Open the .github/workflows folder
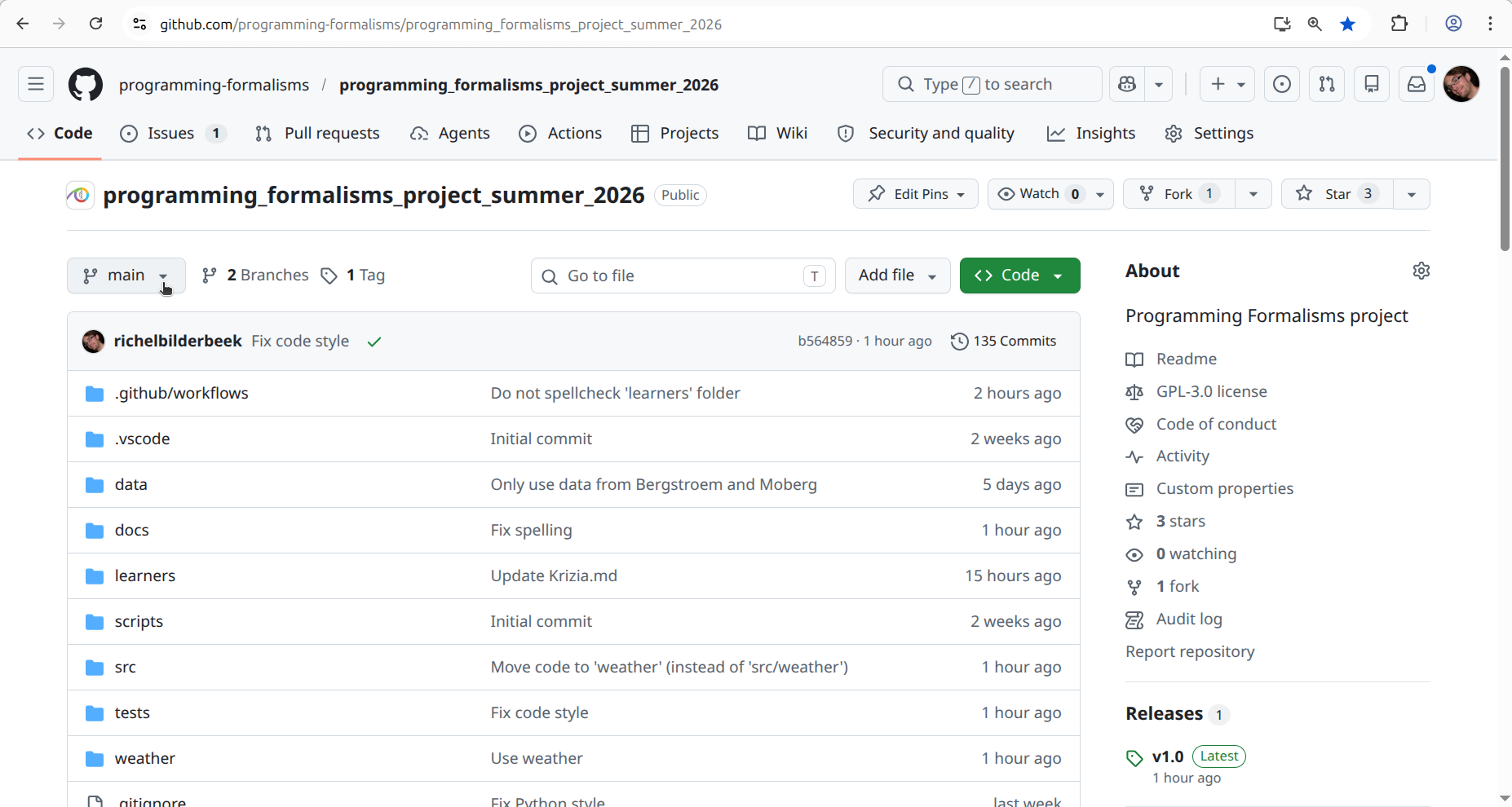Viewport: 1512px width, 807px height. tap(182, 394)
